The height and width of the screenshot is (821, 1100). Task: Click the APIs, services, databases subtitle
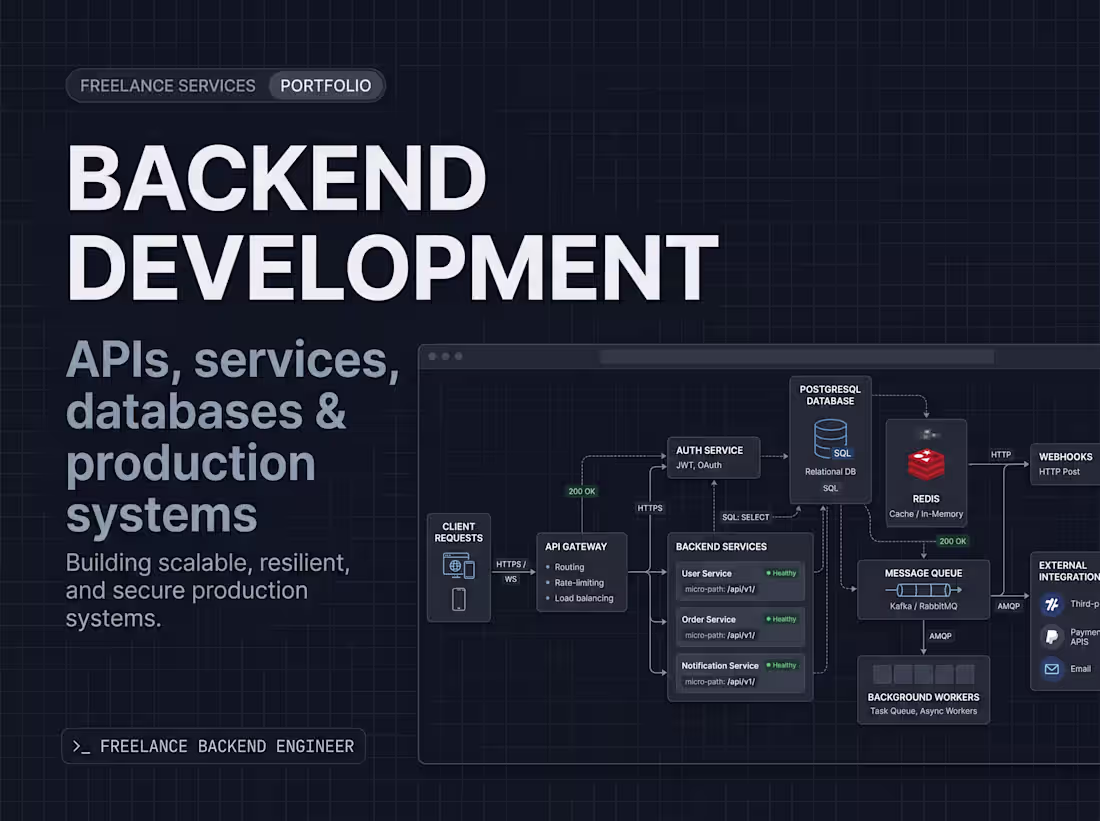click(232, 436)
